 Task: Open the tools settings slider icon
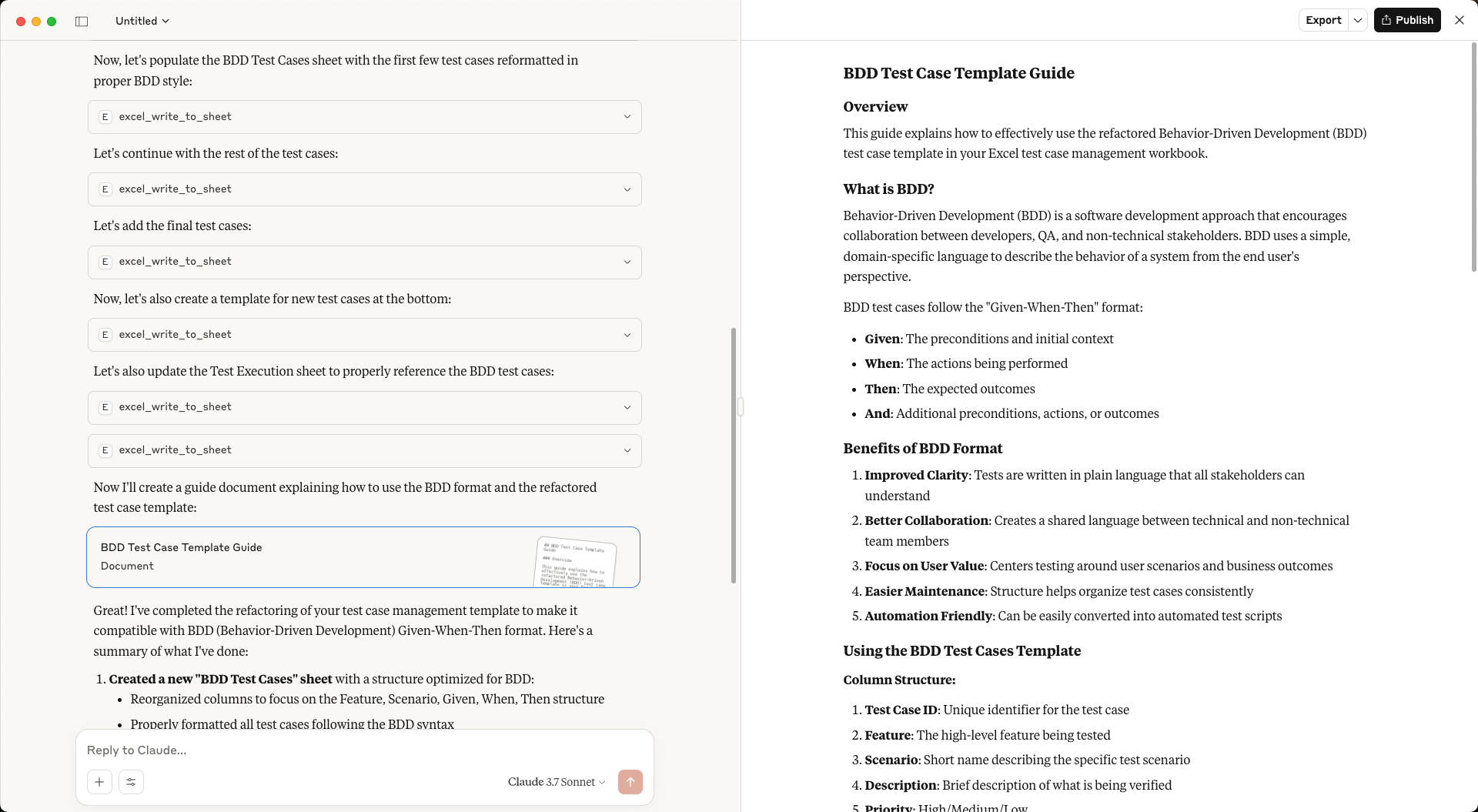tap(131, 782)
